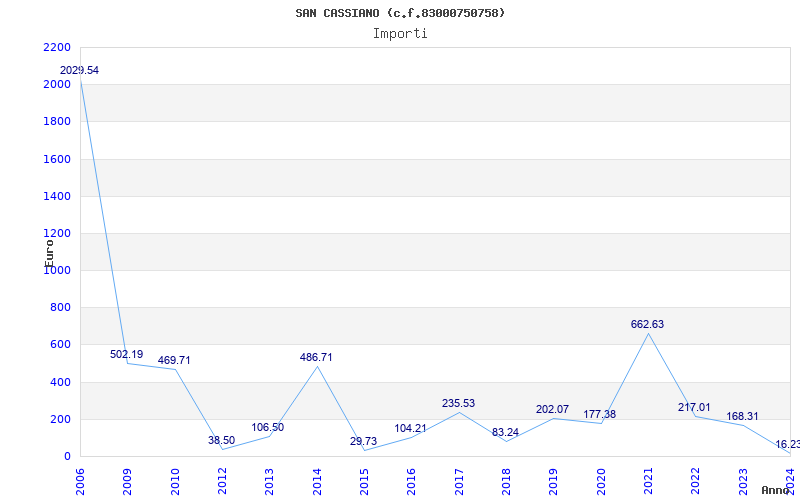Click the 2000 y-axis tick label
Viewport: 800px width, 500px height.
click(x=57, y=85)
